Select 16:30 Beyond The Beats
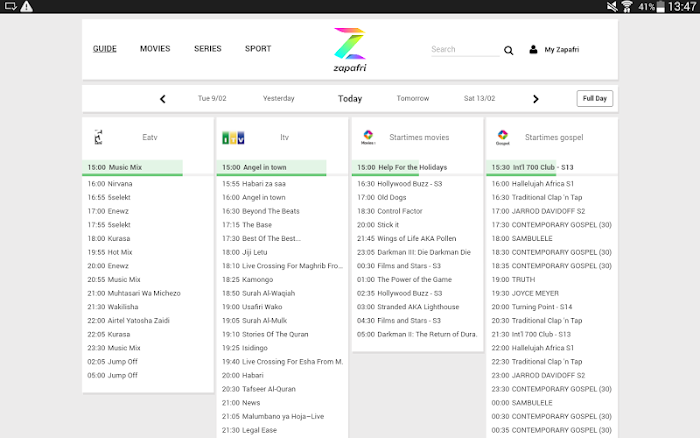Viewport: 700px width, 438px height. tap(261, 211)
